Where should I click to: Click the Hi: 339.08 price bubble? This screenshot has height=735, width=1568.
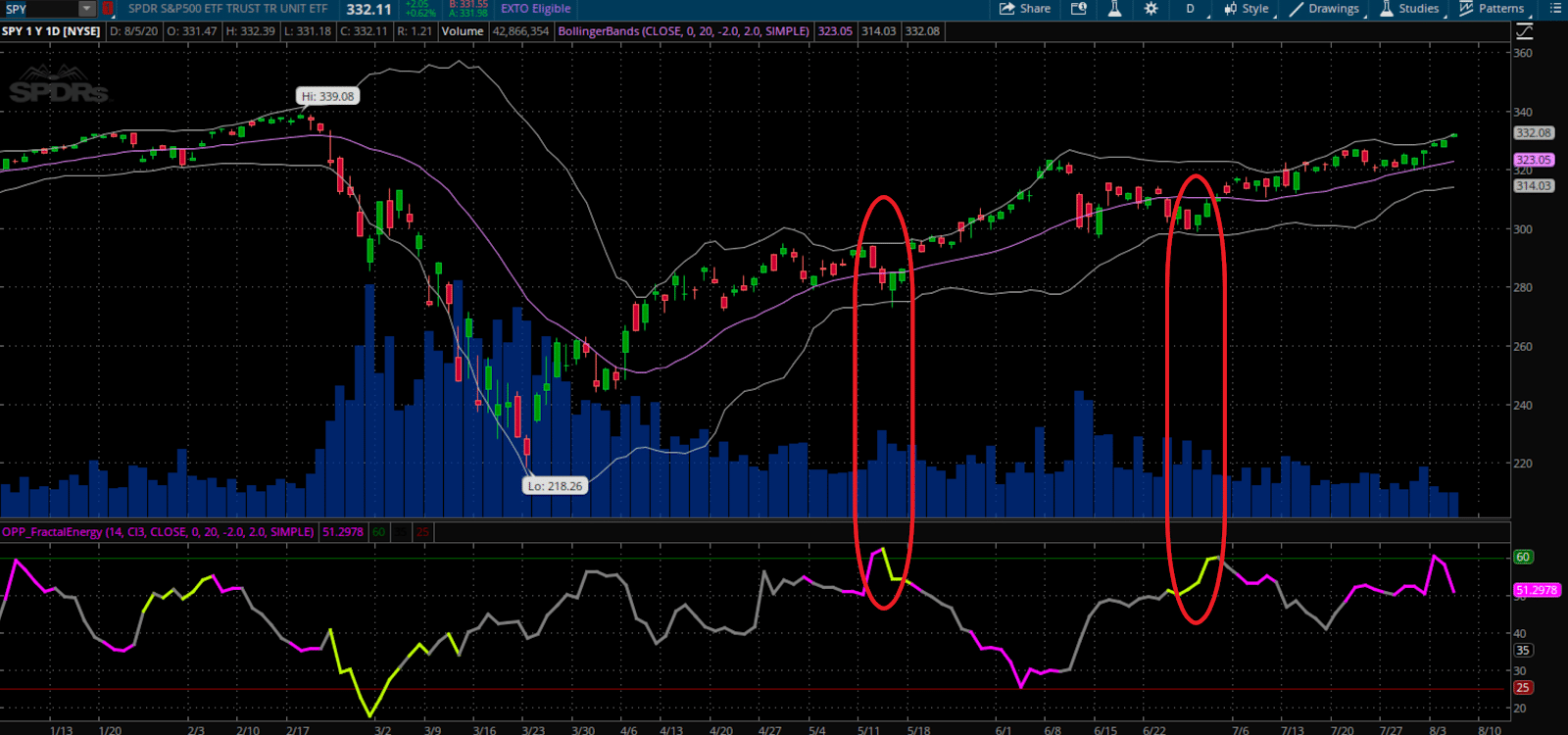(x=327, y=96)
